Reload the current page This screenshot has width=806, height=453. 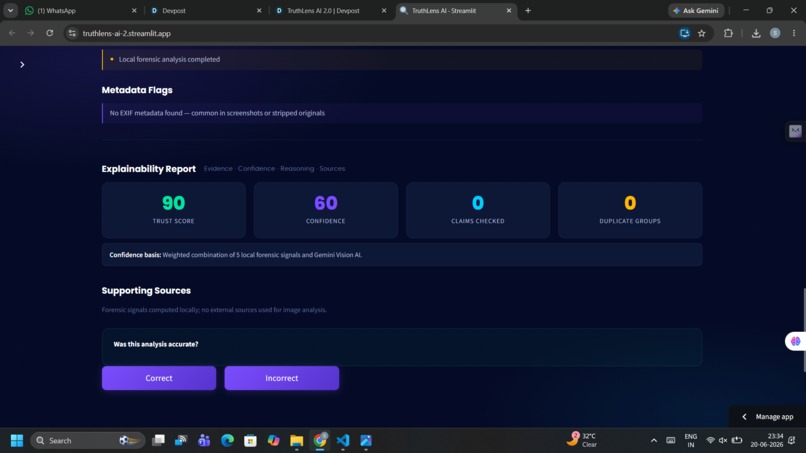click(49, 33)
